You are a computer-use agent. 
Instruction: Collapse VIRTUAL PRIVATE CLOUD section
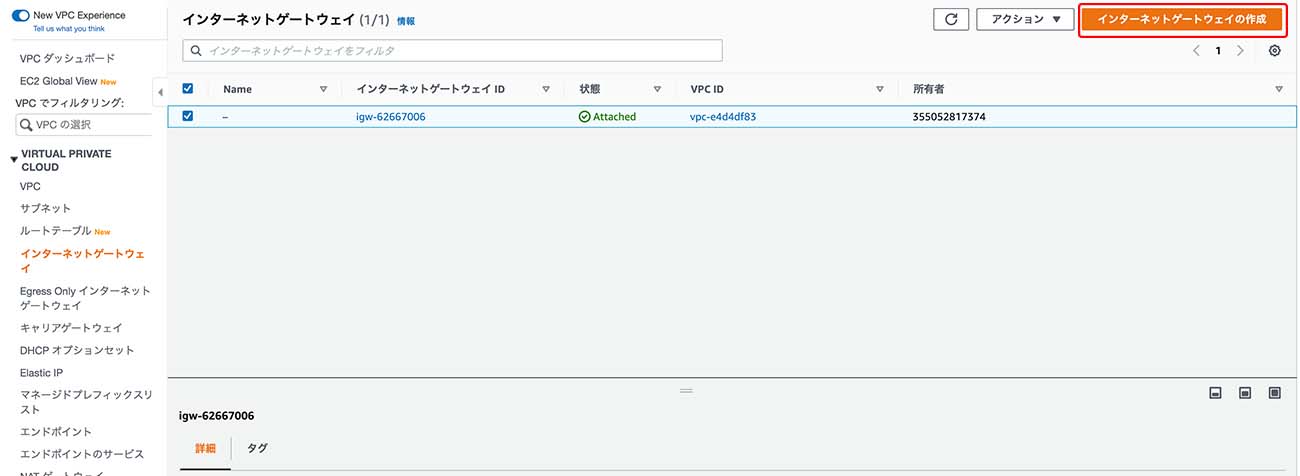[x=14, y=159]
